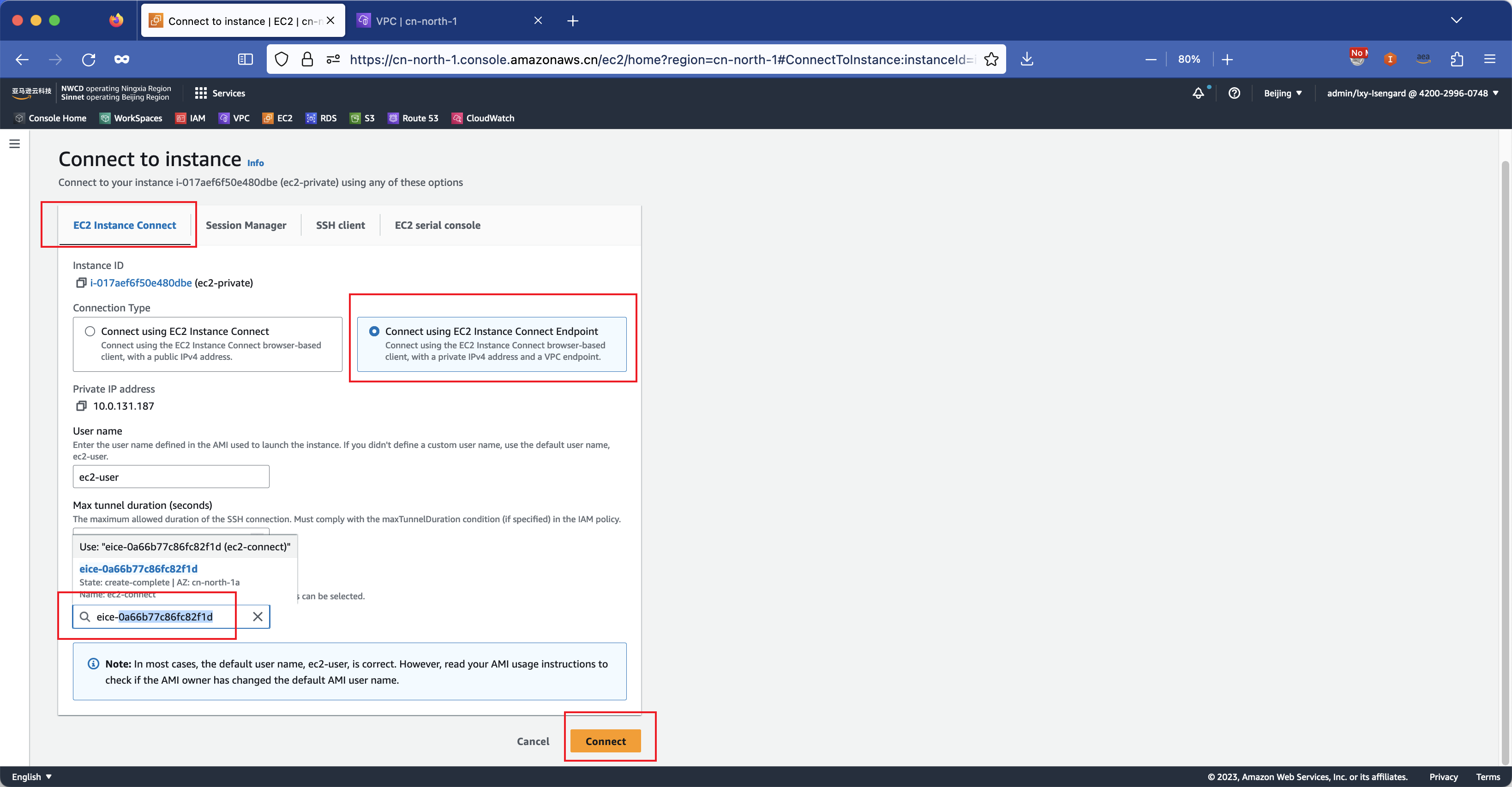Click the Firefox shield icon in address bar
1512x787 pixels.
click(x=283, y=59)
